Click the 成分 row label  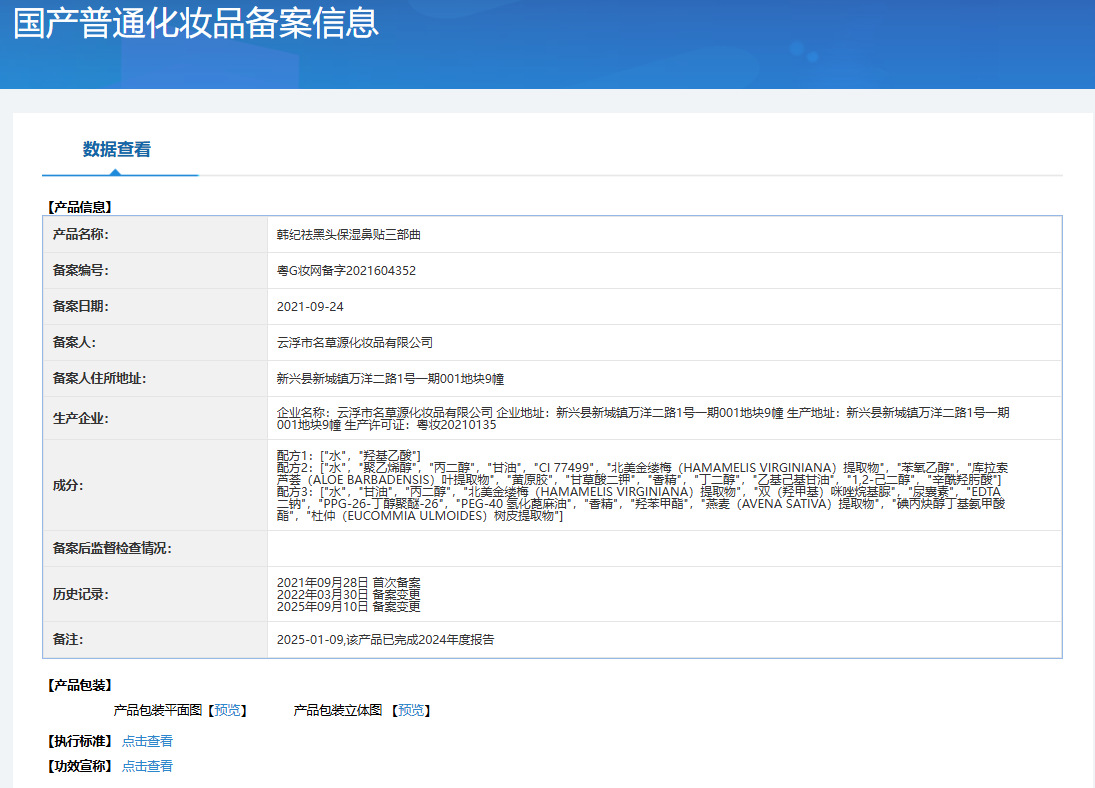click(x=68, y=486)
